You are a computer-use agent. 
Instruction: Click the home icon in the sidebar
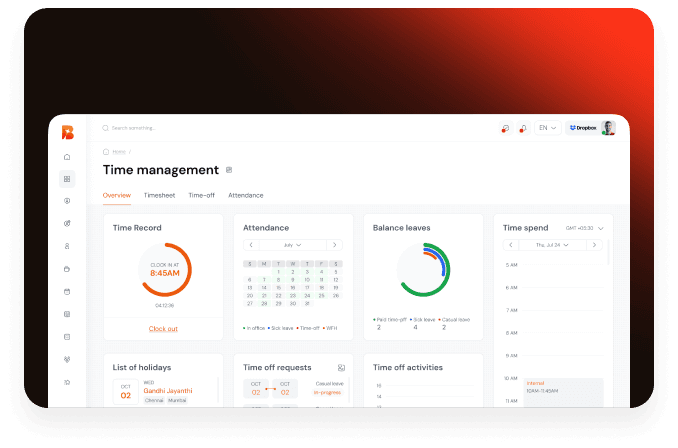coord(67,157)
